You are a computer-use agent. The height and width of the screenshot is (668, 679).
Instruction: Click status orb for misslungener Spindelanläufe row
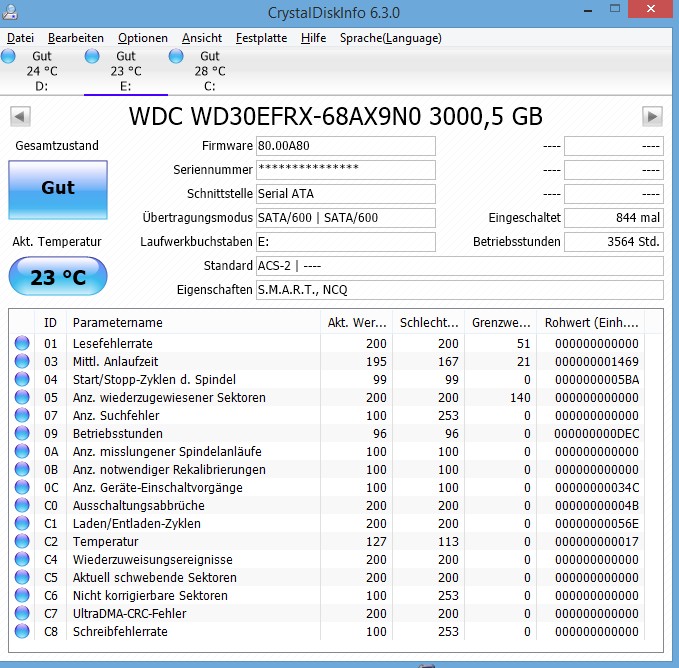click(22, 451)
